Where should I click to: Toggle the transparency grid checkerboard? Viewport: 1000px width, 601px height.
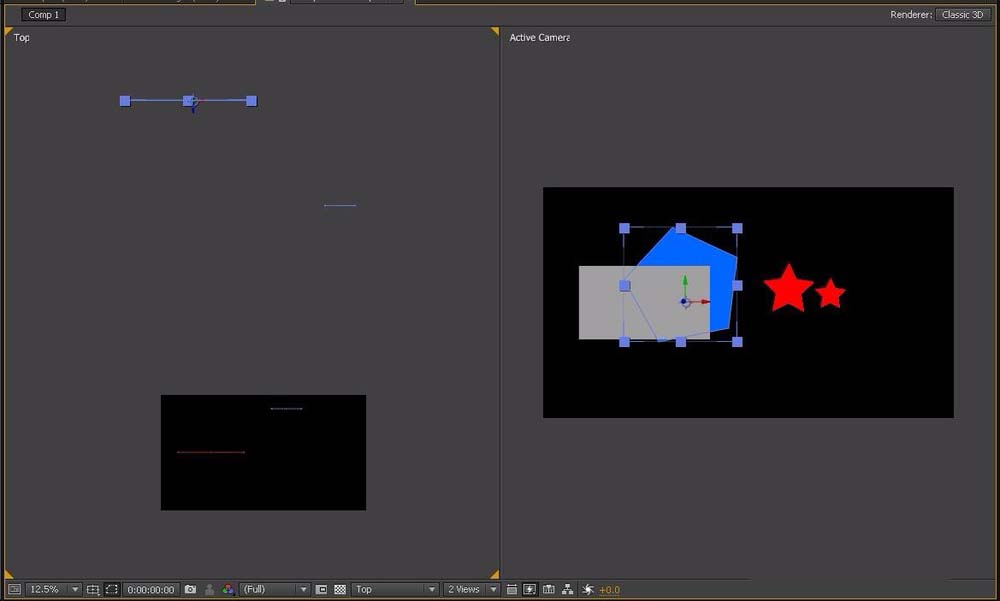340,590
